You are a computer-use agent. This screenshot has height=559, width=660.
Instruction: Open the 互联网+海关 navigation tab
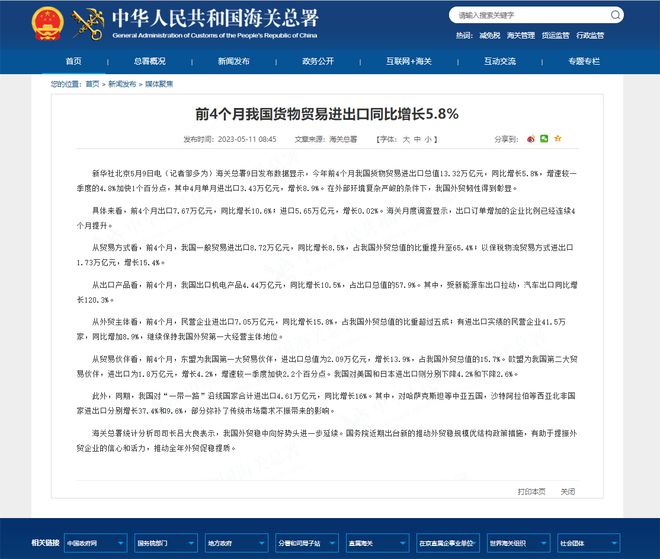pos(409,61)
